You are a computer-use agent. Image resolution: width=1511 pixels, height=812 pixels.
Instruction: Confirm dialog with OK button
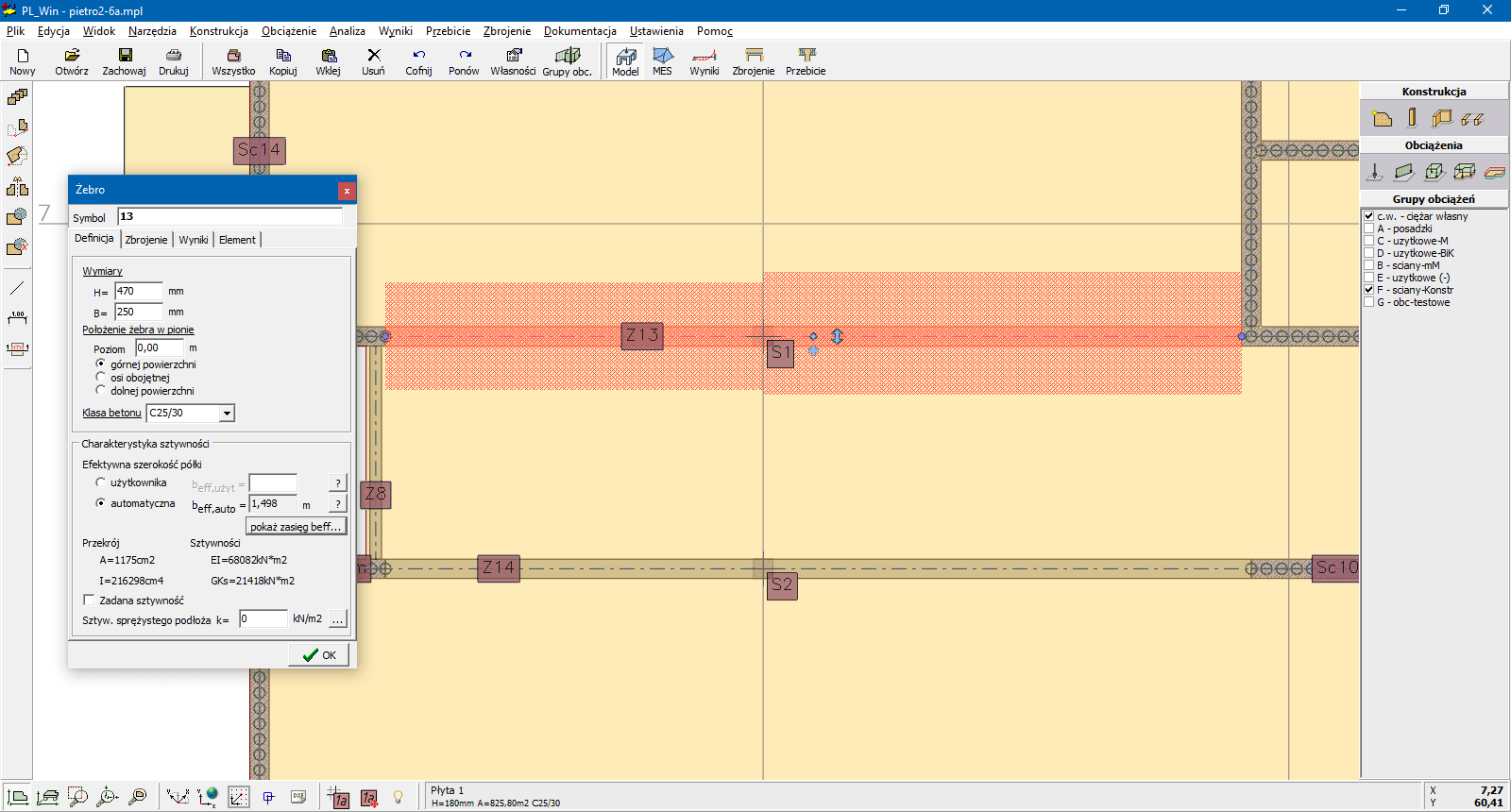[319, 654]
